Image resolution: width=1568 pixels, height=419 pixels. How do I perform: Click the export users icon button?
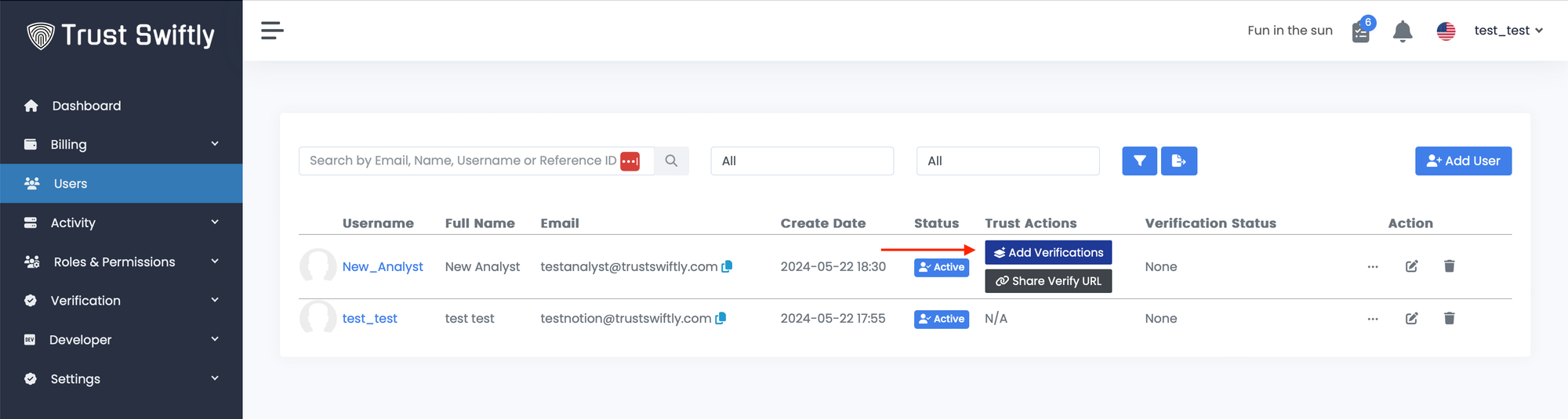1178,161
